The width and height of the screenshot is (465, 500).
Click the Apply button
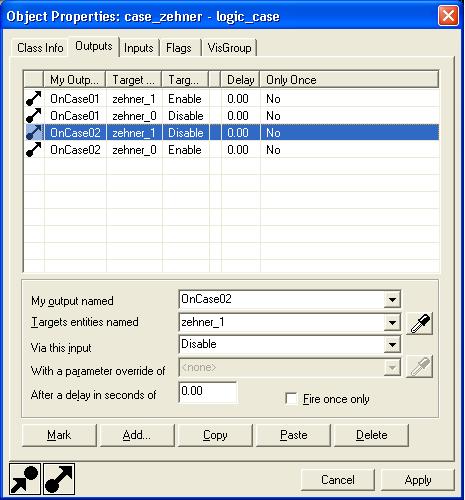(x=418, y=480)
